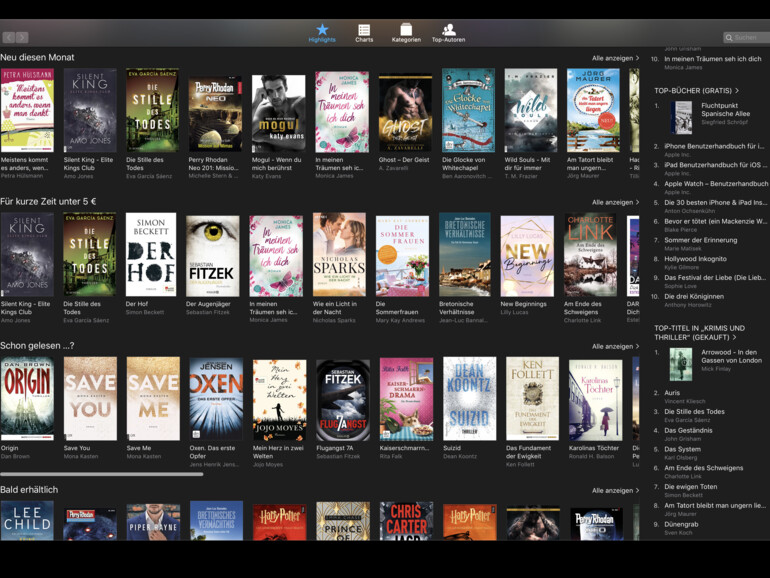
Task: Open Am Tatort bleibt man ungern cover
Action: 593,110
